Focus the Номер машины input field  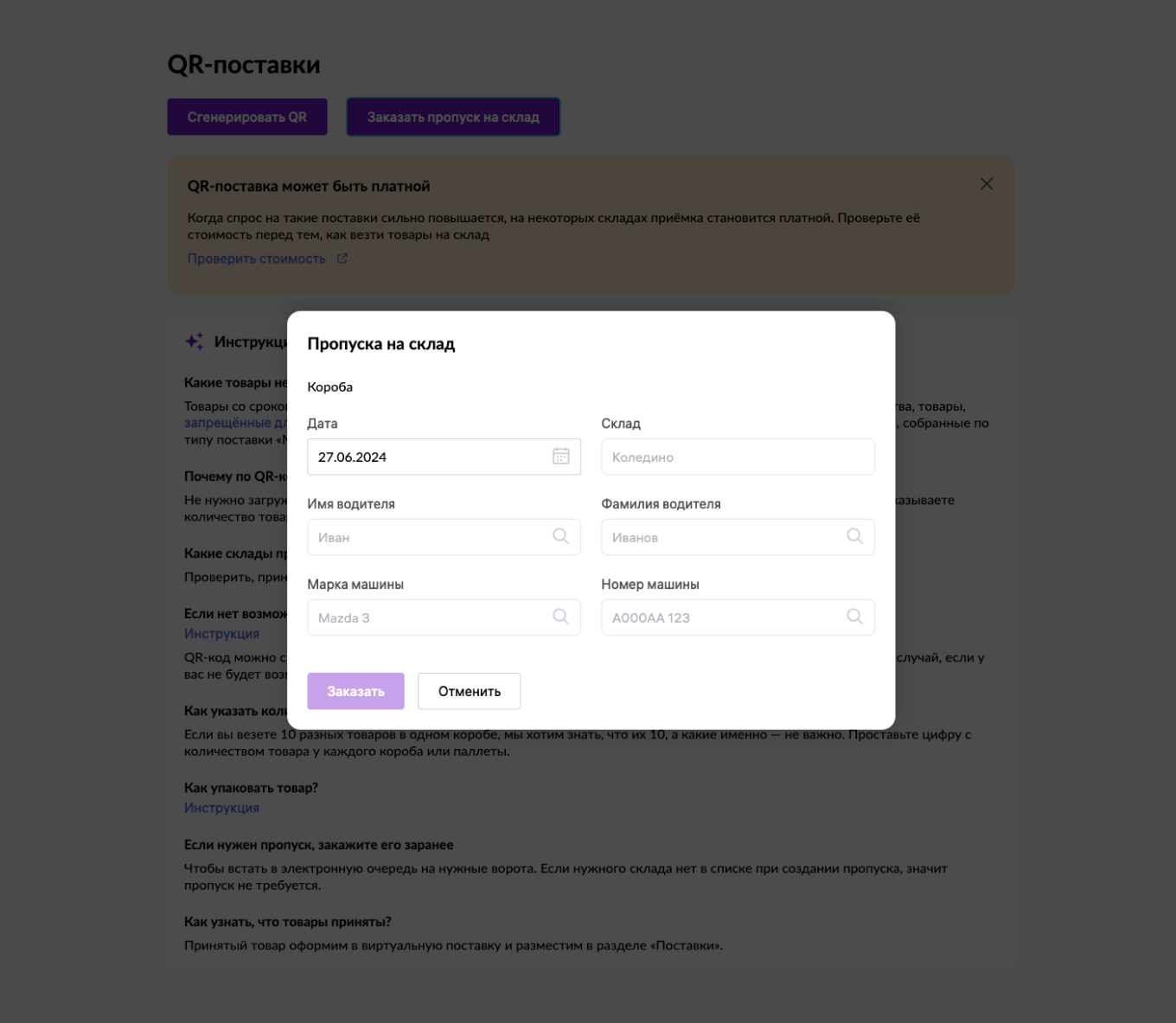(722, 617)
